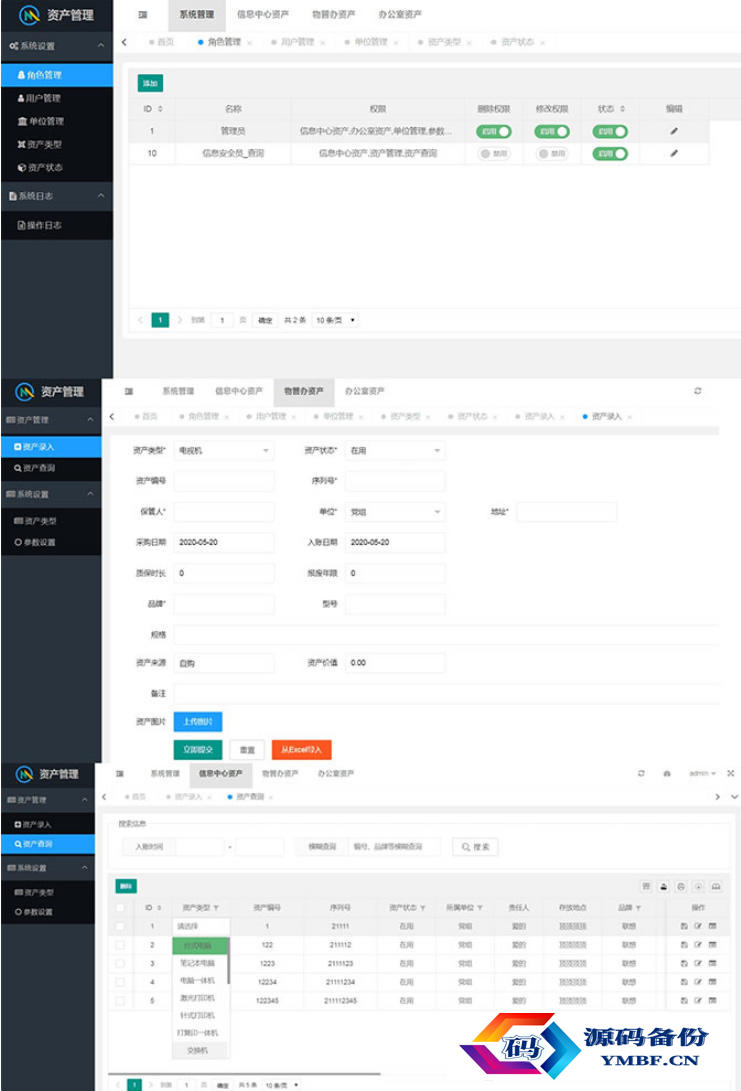Open 资产类型 dropdown showing 电视机
741x1091 pixels.
point(223,451)
